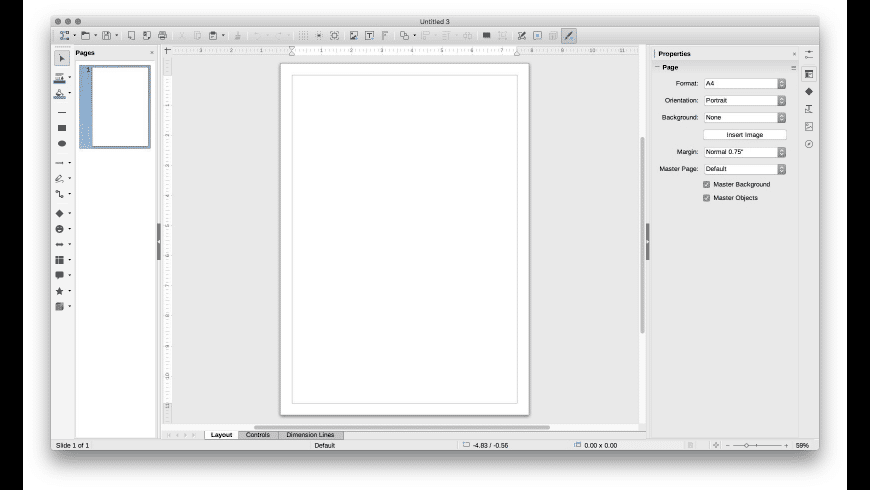Click the Open folder toolbar icon
Image resolution: width=870 pixels, height=490 pixels.
pyautogui.click(x=85, y=36)
